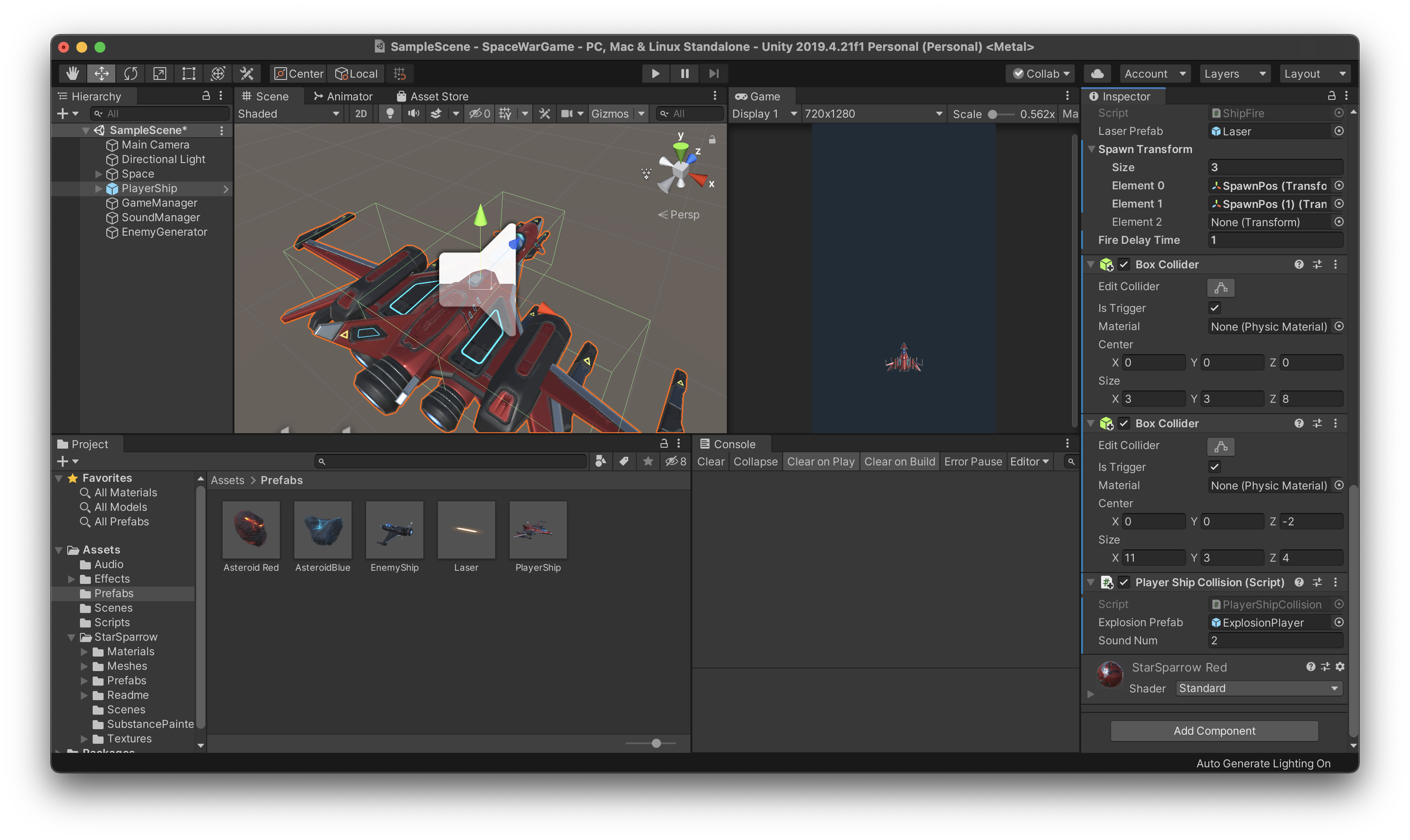
Task: Switch to the Animator tab
Action: click(x=343, y=96)
